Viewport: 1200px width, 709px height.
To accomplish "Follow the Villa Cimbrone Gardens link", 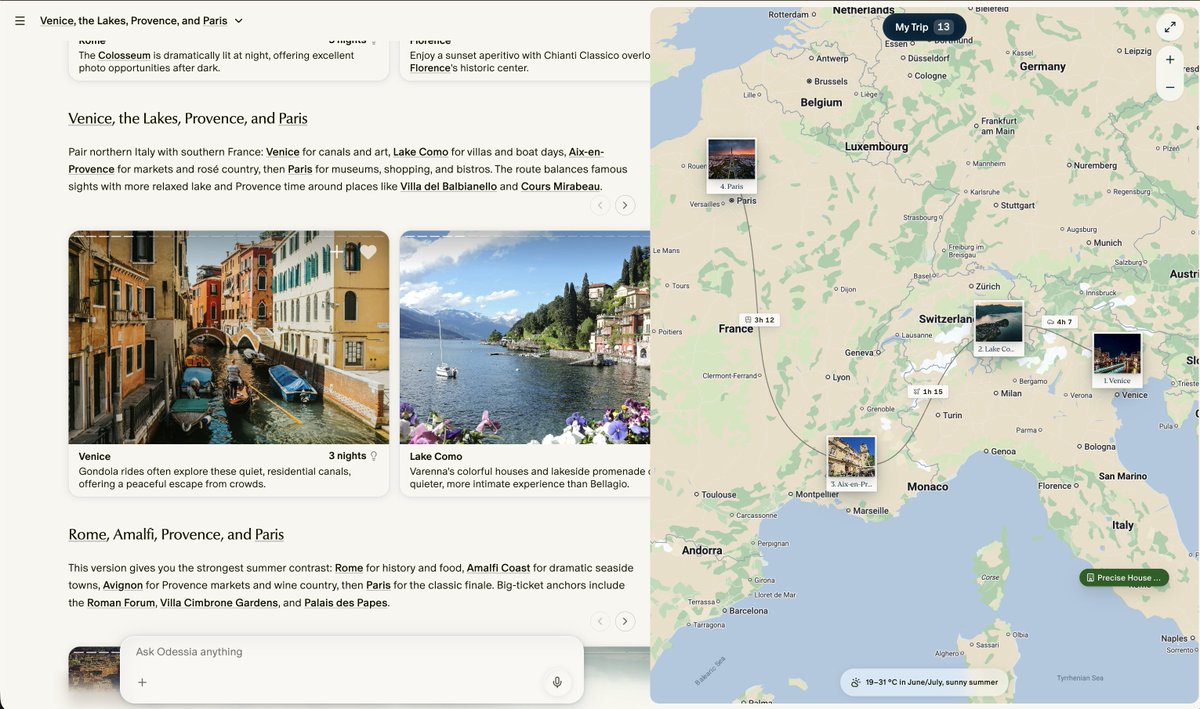I will click(x=219, y=603).
